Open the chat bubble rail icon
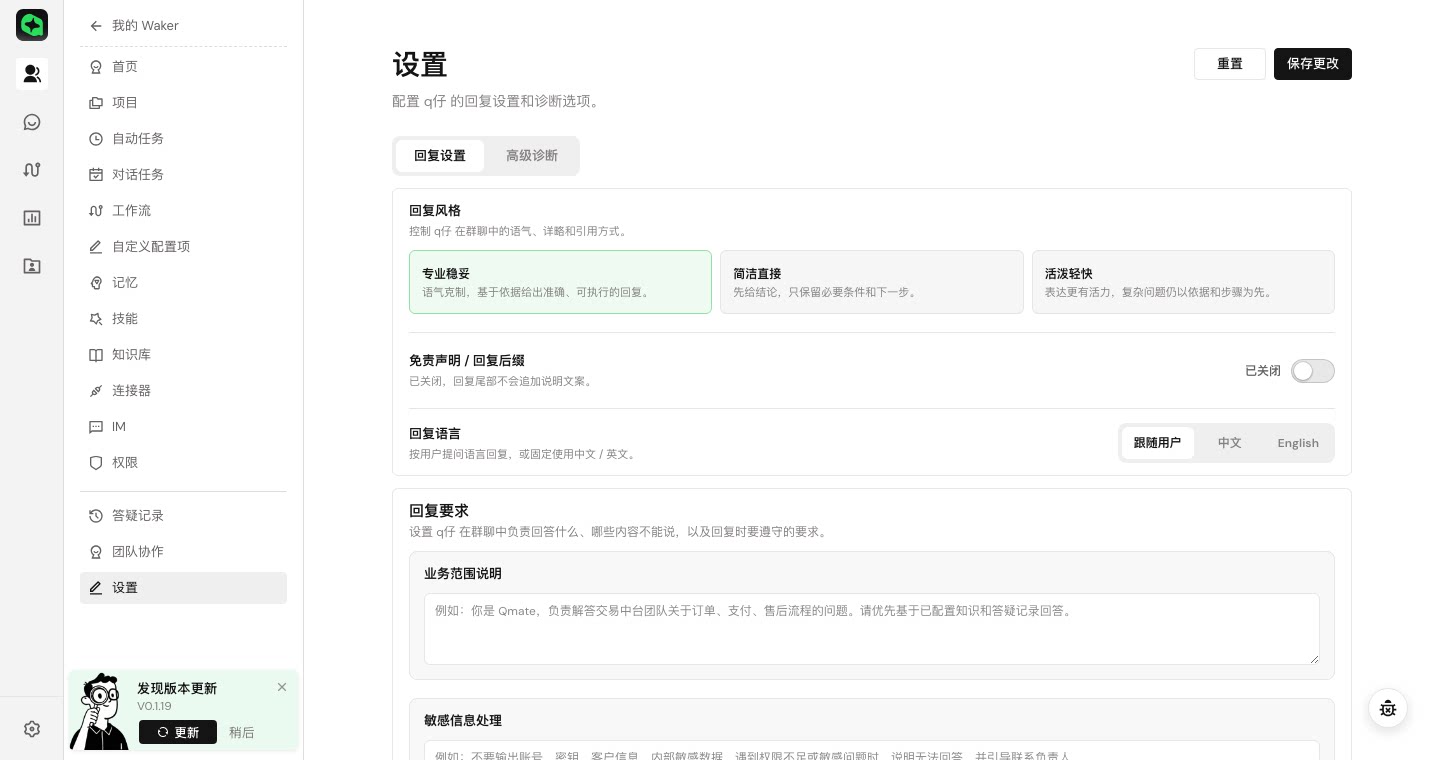Image resolution: width=1440 pixels, height=760 pixels. [32, 122]
